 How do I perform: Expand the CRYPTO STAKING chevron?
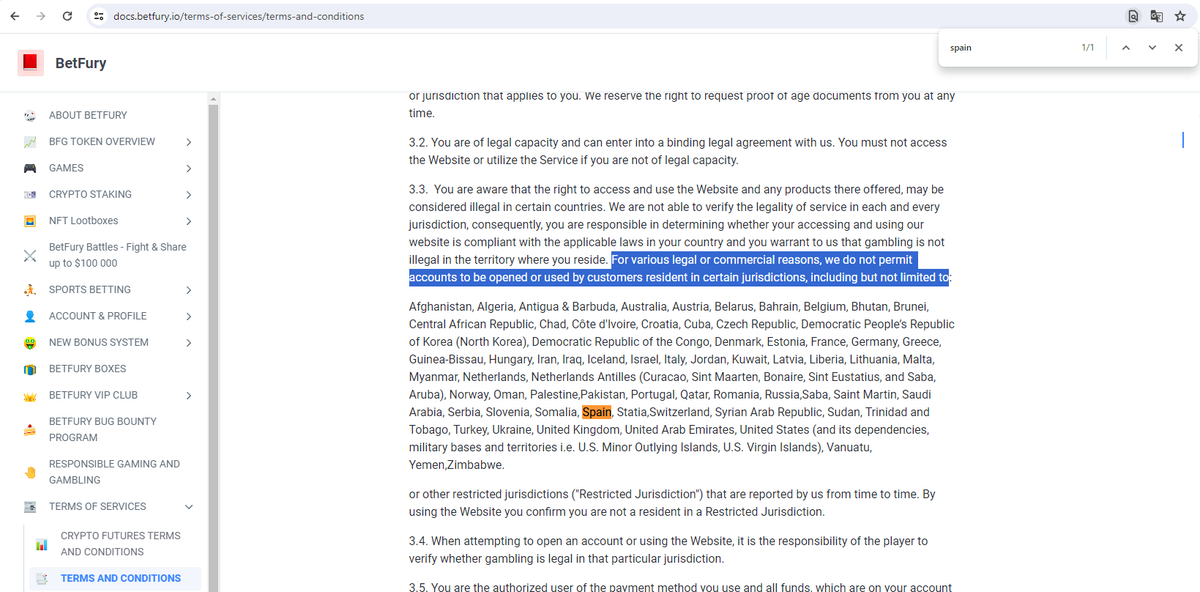pyautogui.click(x=188, y=194)
